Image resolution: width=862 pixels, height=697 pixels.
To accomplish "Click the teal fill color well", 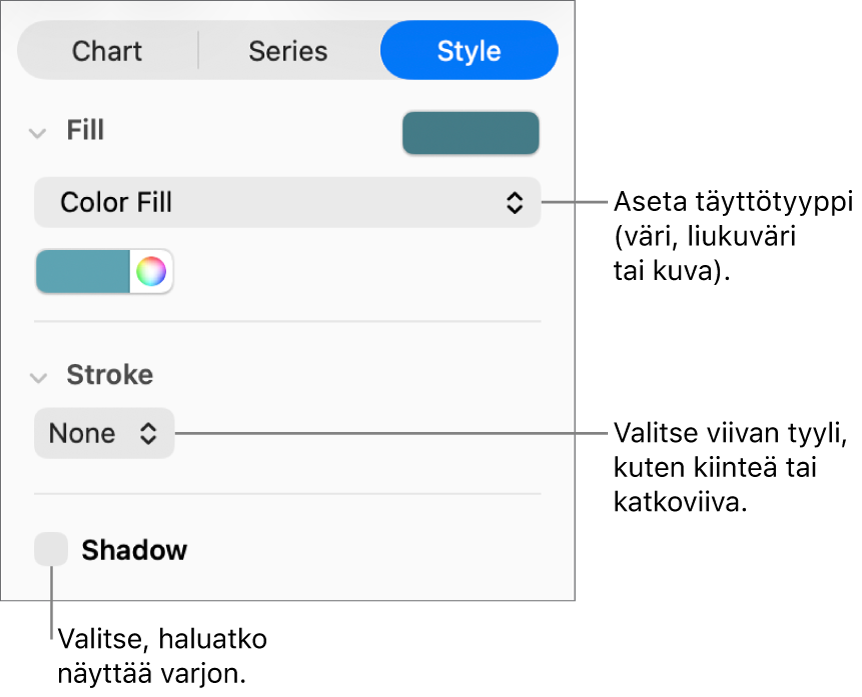I will (83, 272).
